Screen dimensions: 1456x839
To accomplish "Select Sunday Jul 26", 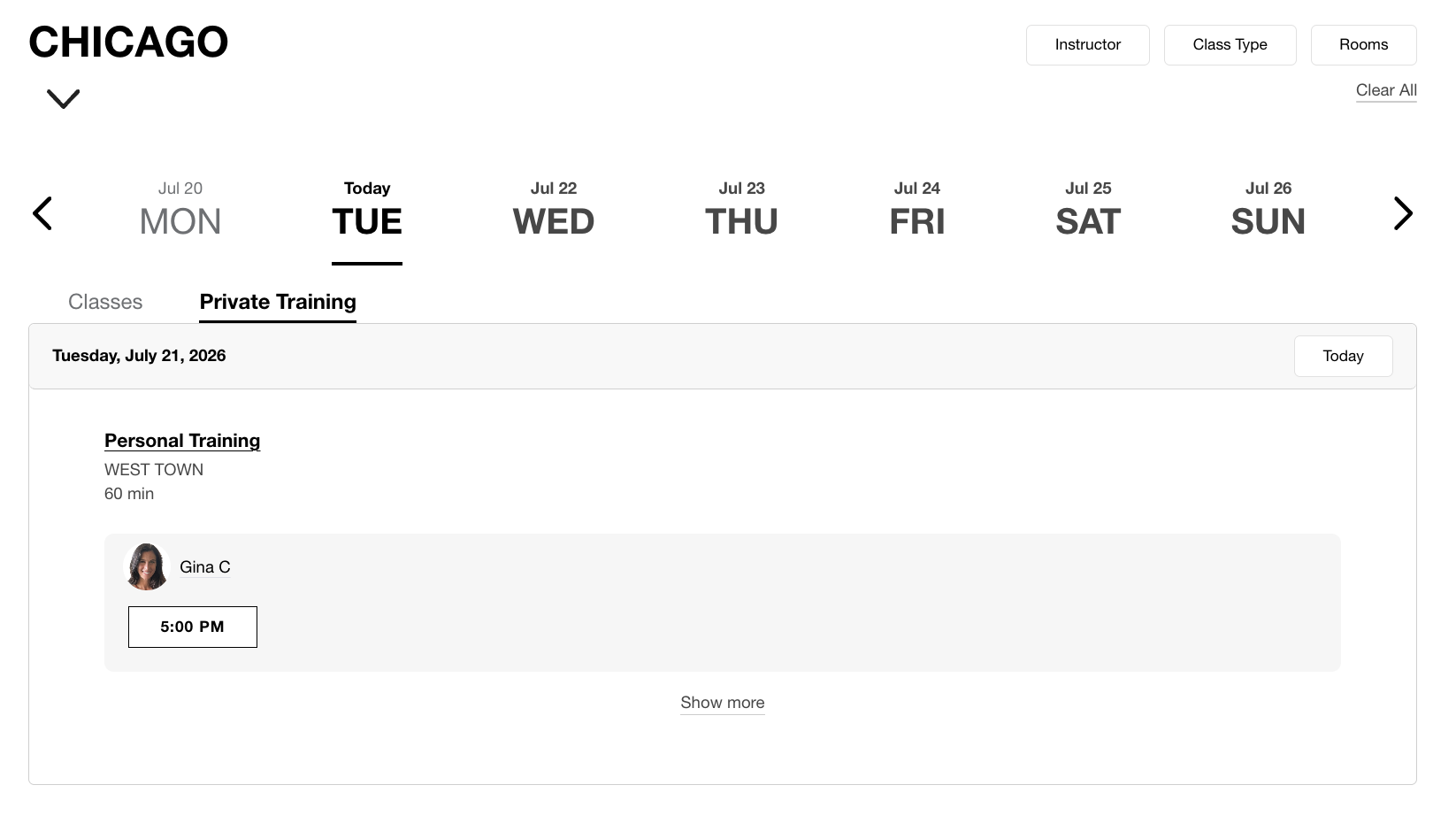I will 1268,211.
